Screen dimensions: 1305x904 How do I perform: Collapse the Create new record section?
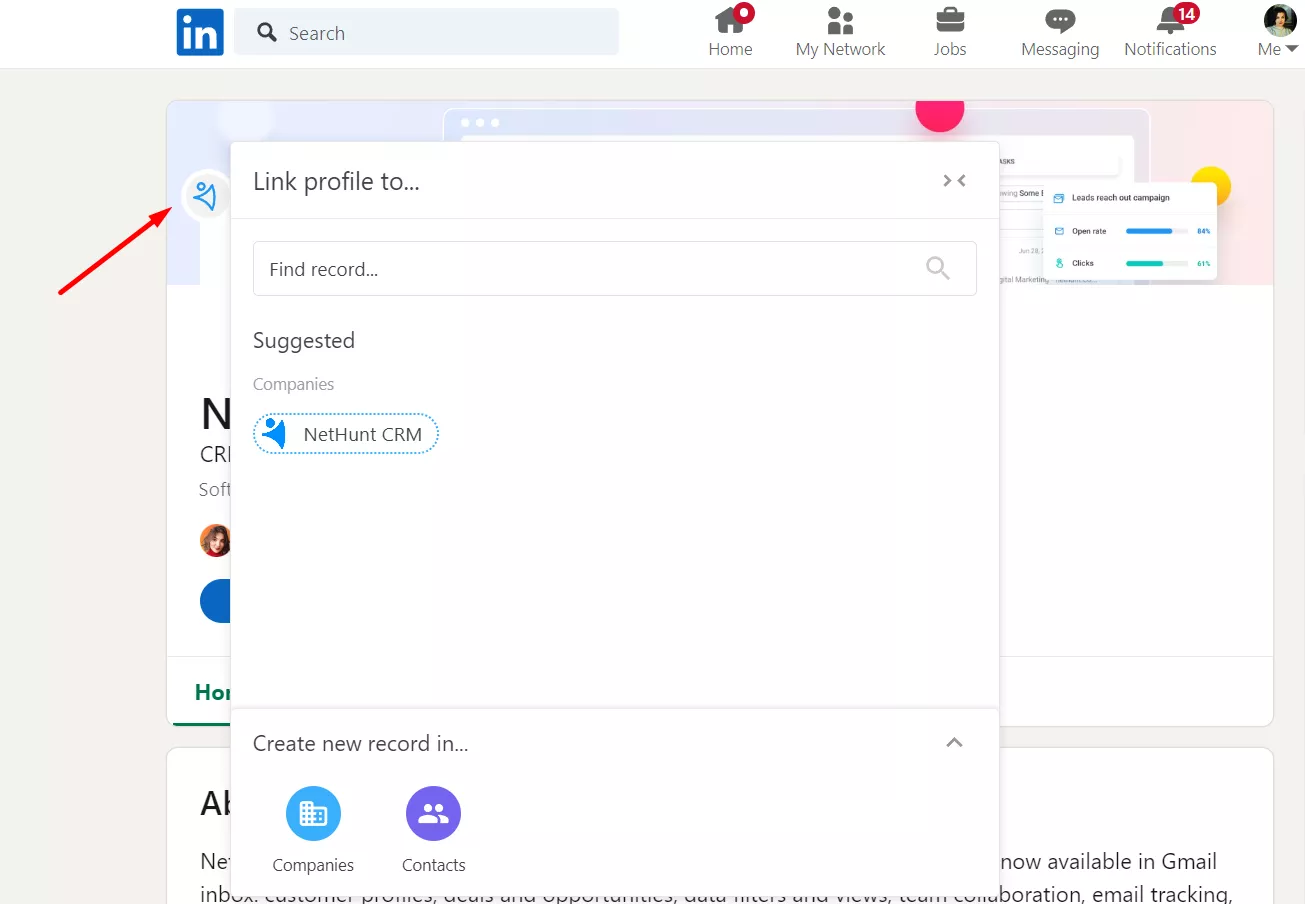pyautogui.click(x=954, y=742)
